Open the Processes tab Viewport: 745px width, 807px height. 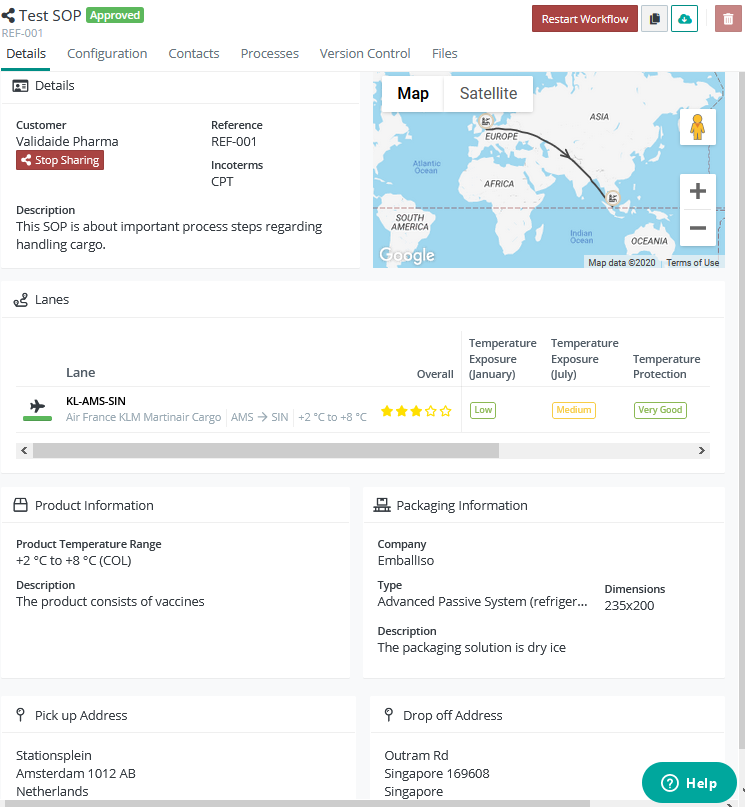click(269, 53)
